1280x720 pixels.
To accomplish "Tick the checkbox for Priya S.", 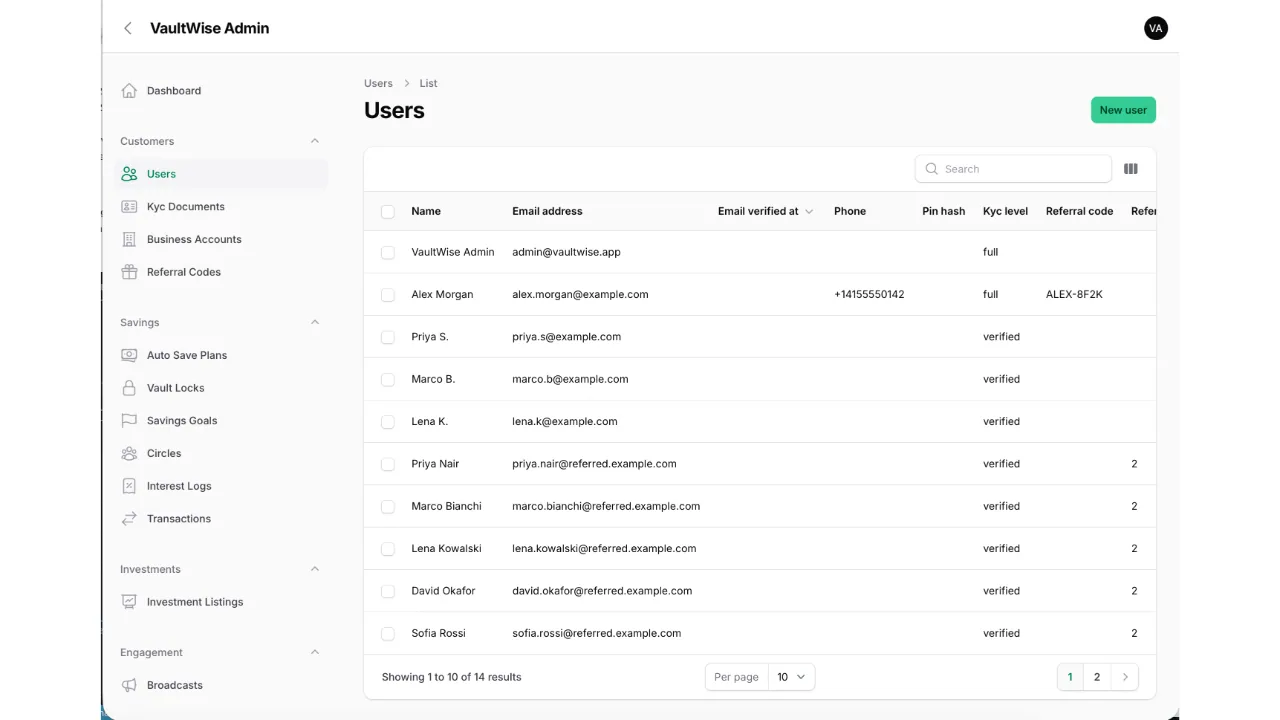I will pos(388,337).
